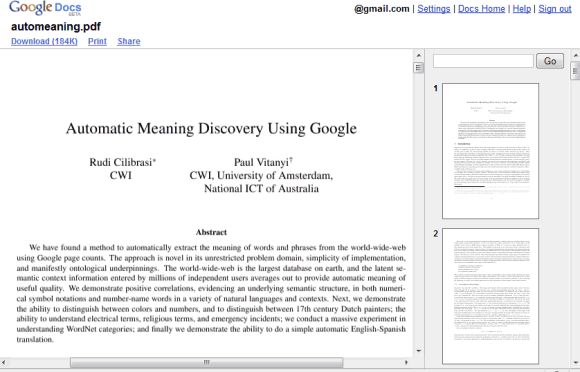The width and height of the screenshot is (580, 372).
Task: Open the Help link
Action: (522, 9)
